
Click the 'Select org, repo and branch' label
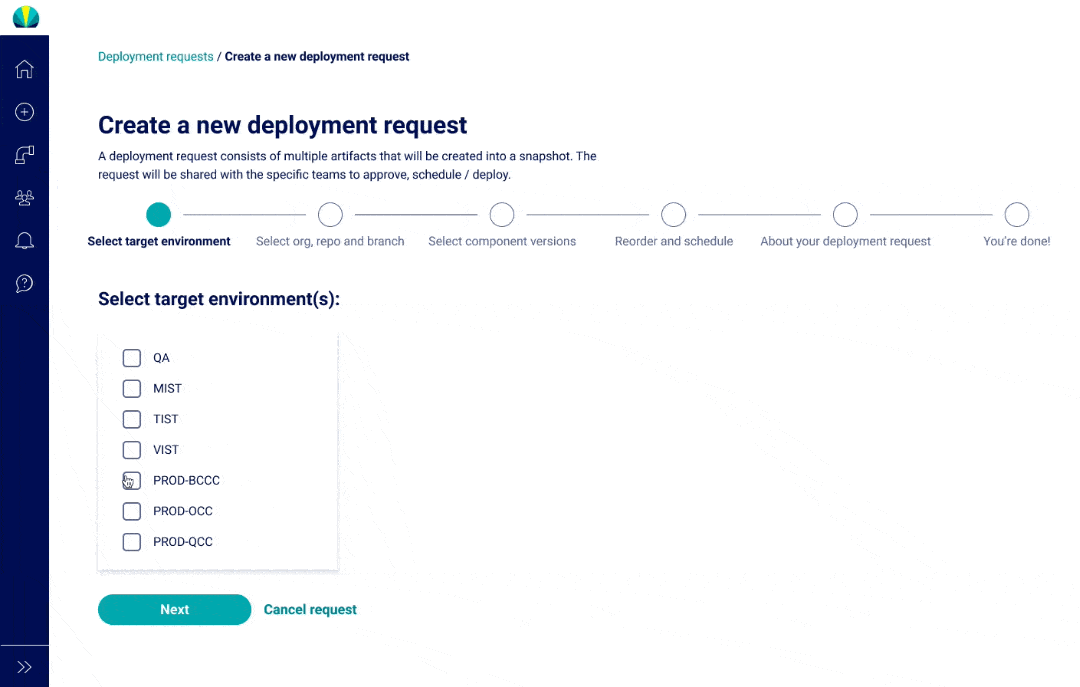tap(330, 241)
